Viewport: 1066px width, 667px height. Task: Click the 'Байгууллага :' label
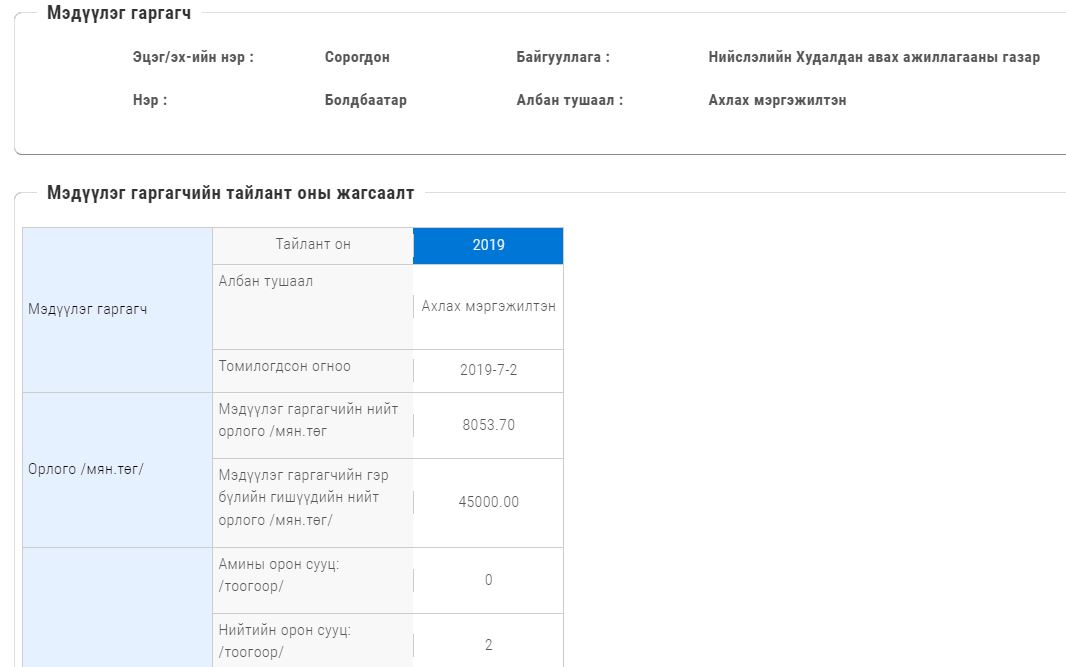[563, 57]
